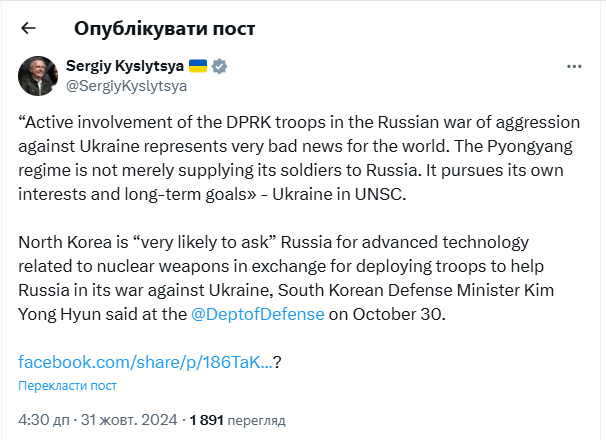Screen dimensions: 606x440
Task: Open the three-dot more options menu
Action: (574, 67)
